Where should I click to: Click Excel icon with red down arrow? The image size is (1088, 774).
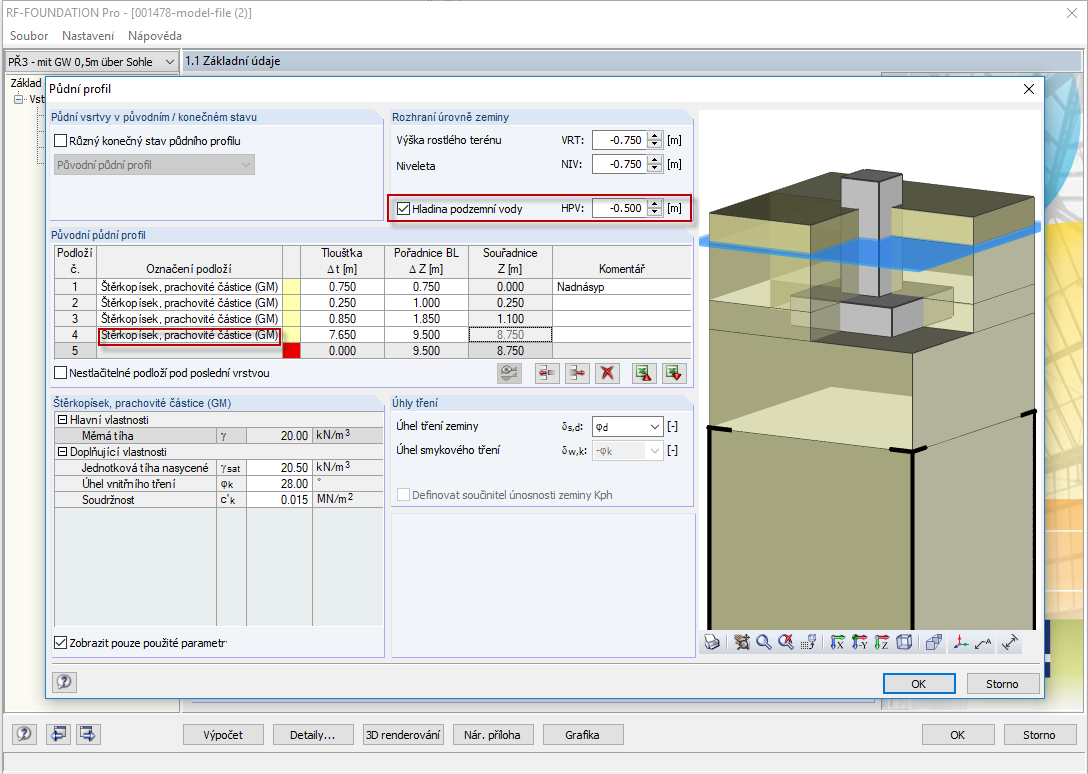[x=674, y=373]
